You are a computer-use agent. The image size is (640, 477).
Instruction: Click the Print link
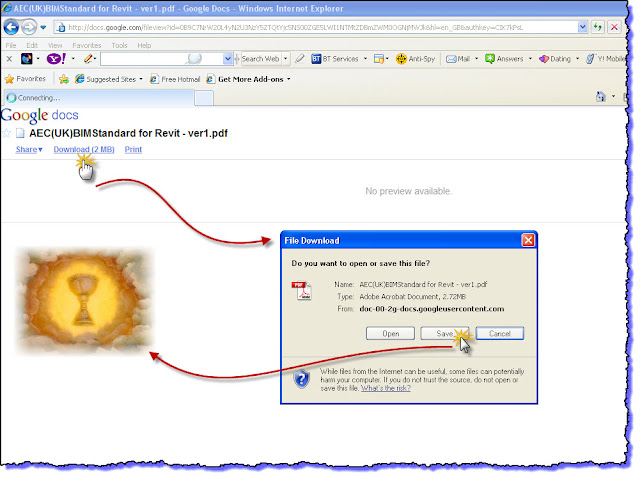[x=133, y=149]
